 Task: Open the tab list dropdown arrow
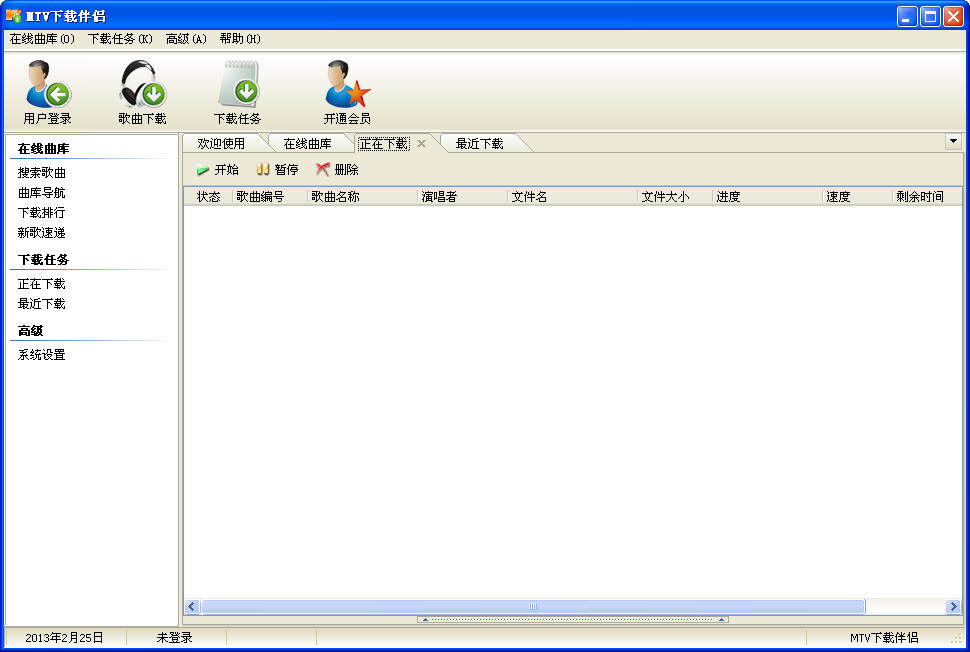pos(953,142)
